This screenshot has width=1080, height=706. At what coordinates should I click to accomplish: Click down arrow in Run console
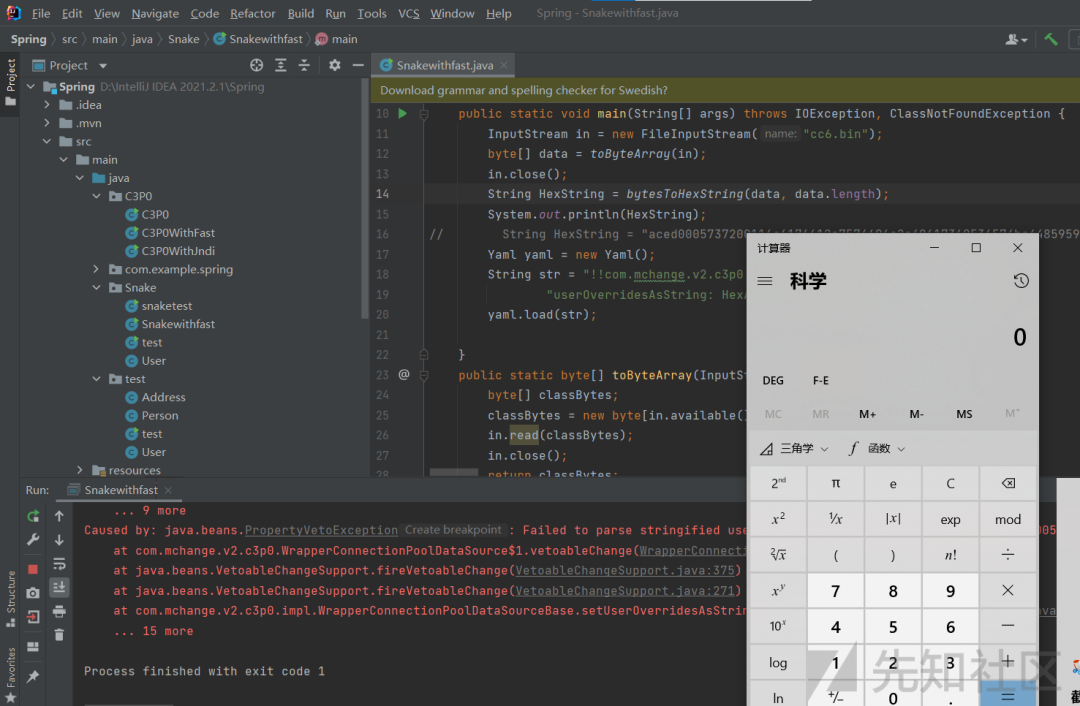tap(59, 540)
